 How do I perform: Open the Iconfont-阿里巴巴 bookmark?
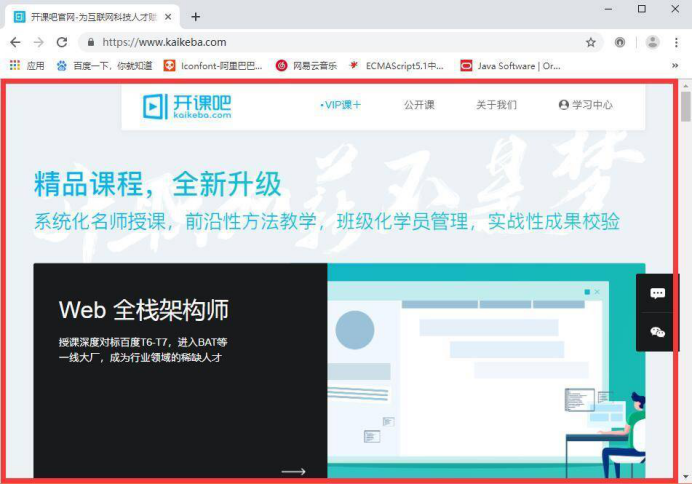tap(213, 66)
